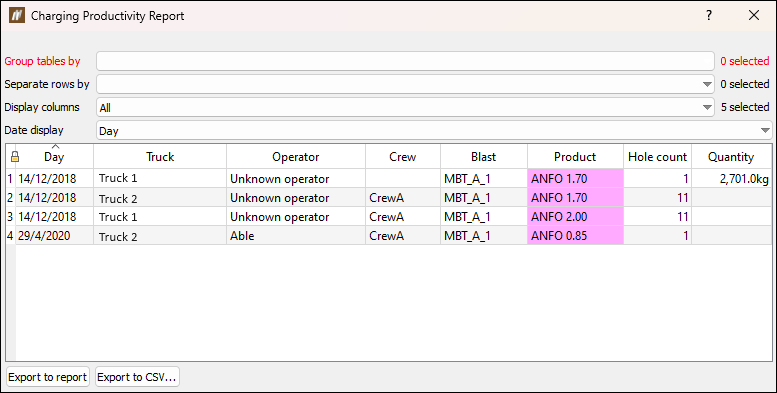Click the Group tables by input field

pos(405,61)
